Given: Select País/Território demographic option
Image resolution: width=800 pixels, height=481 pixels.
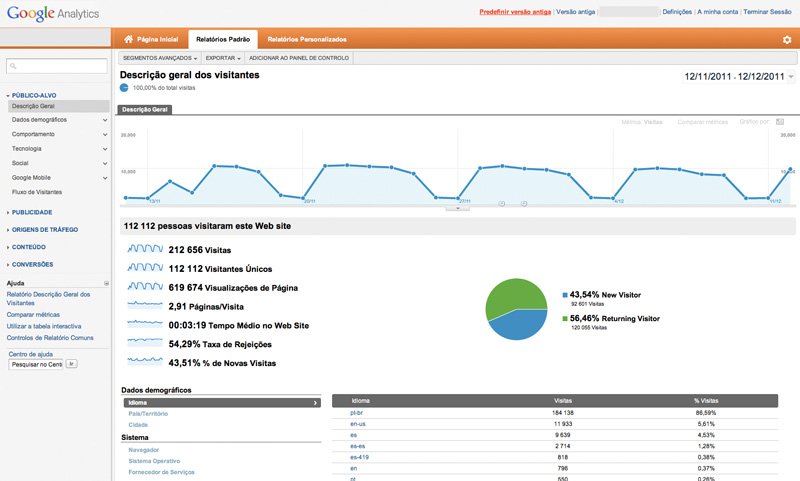Looking at the screenshot, I should coord(148,413).
